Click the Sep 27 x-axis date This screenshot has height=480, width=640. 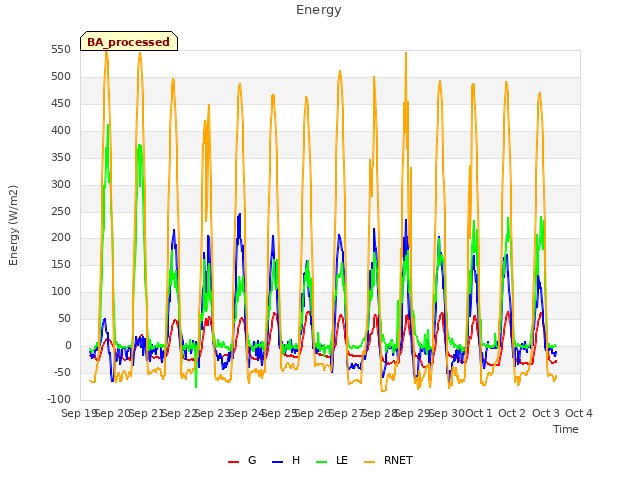click(x=347, y=413)
